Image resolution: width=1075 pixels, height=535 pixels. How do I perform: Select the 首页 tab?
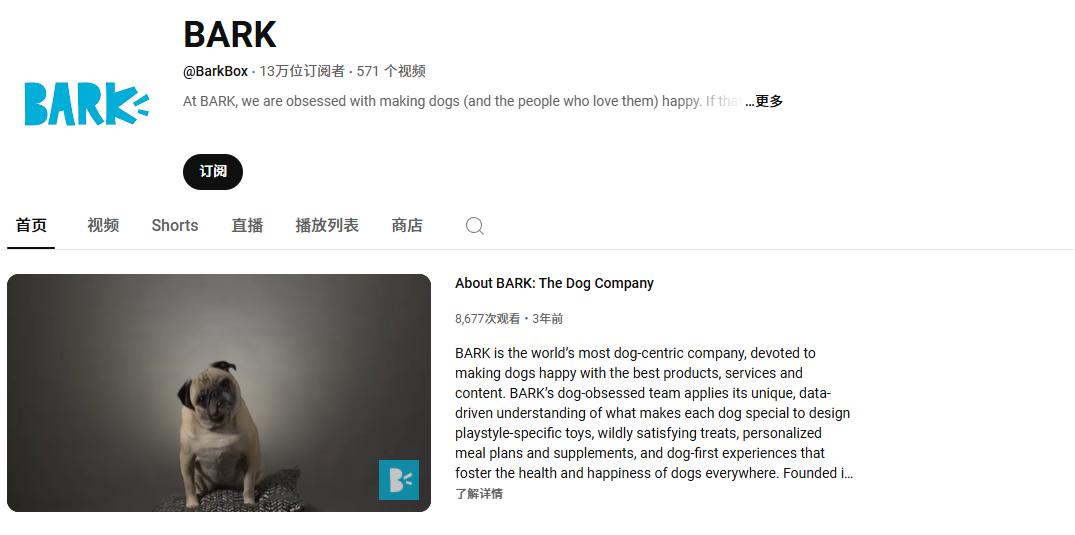32,226
